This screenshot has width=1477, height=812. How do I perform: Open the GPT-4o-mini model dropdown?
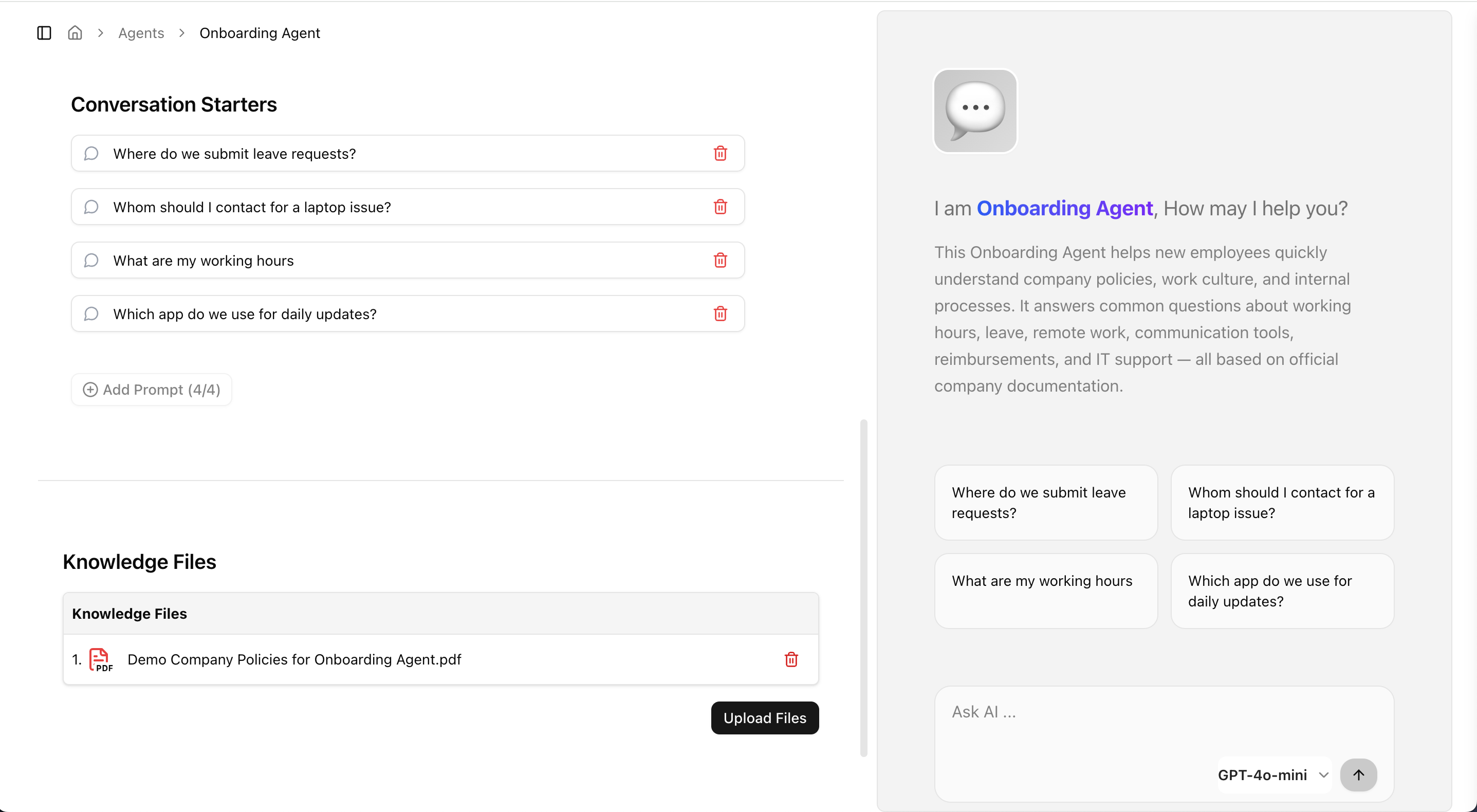[1273, 774]
